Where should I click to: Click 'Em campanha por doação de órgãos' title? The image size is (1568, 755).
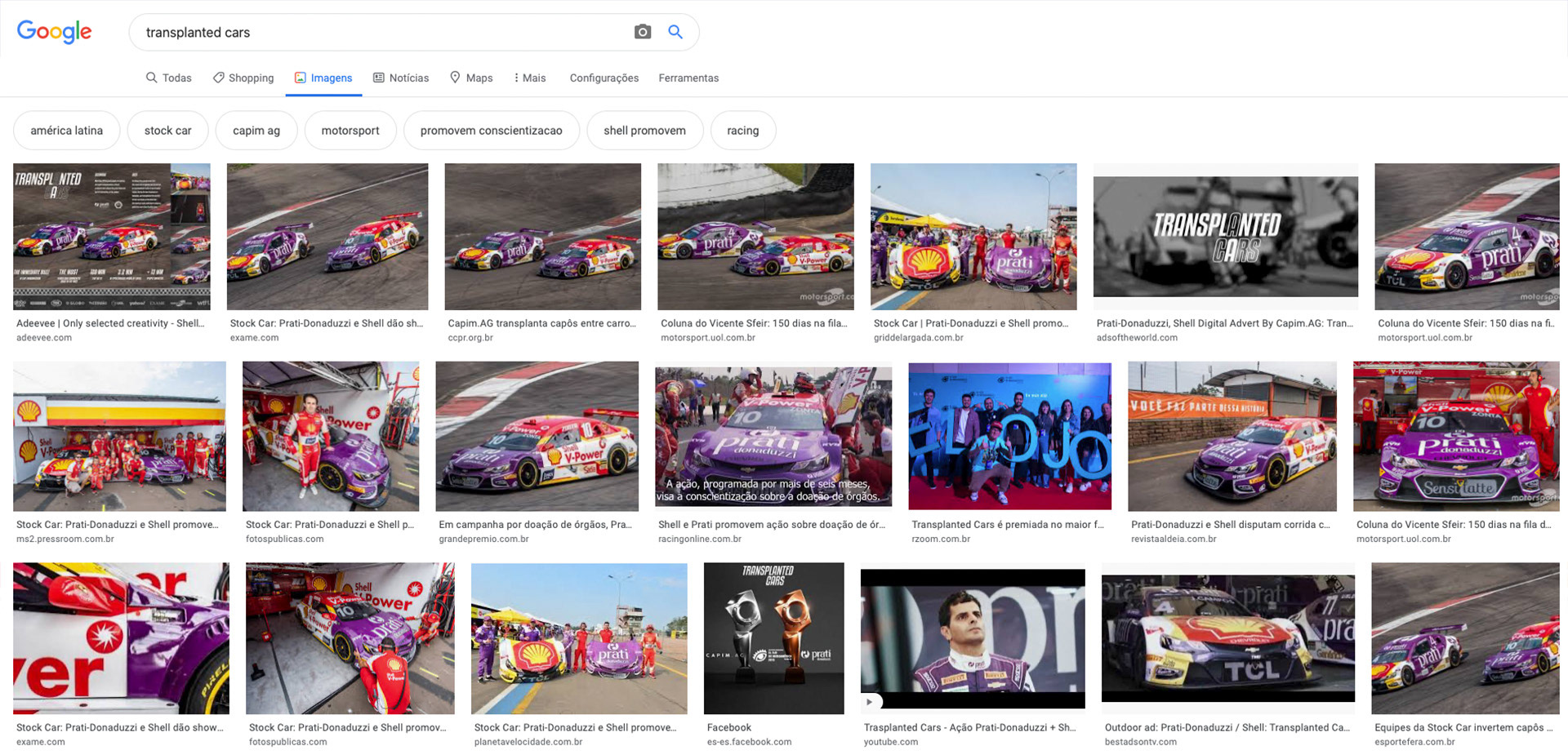[535, 525]
